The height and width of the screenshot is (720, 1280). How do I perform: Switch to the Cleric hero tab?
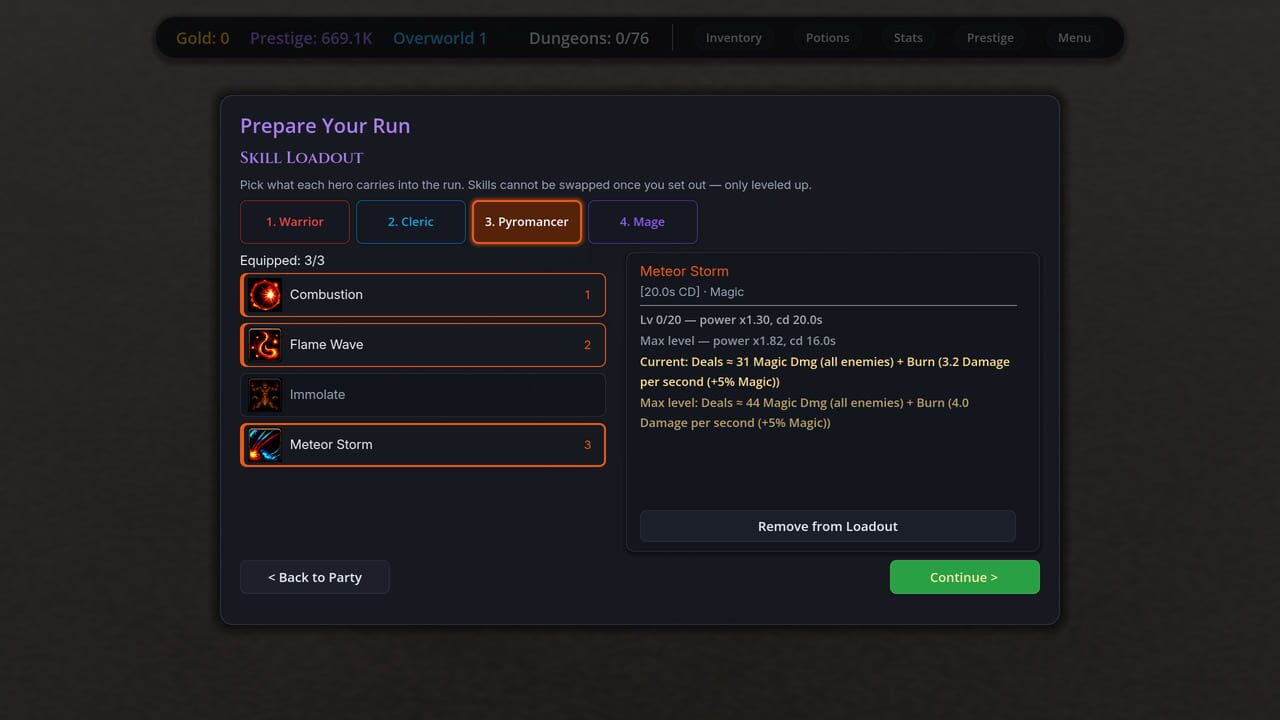click(x=411, y=222)
